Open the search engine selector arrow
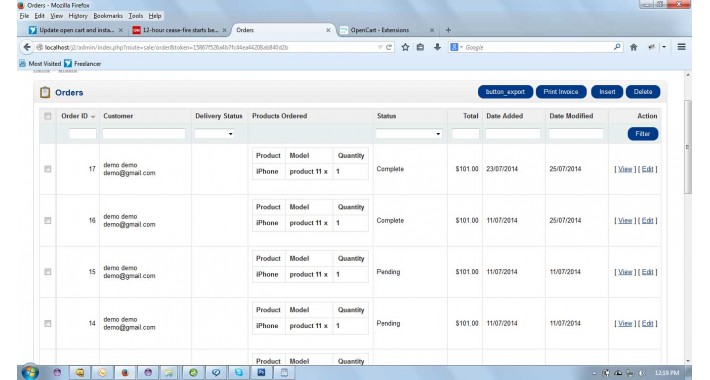The width and height of the screenshot is (710, 380). [x=461, y=47]
